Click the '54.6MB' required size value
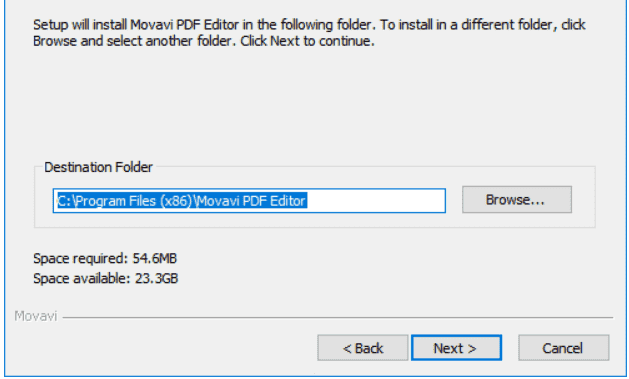The image size is (629, 379). [x=155, y=258]
